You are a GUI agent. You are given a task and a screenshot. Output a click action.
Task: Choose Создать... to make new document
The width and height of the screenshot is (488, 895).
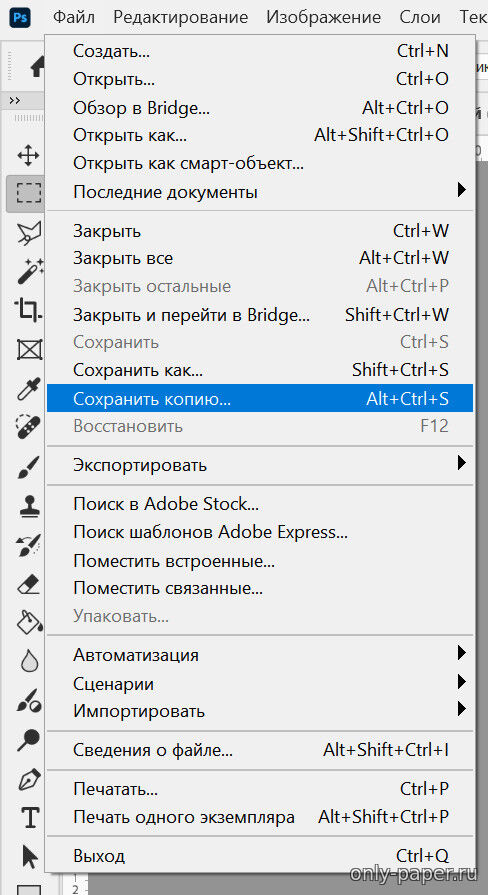coord(260,51)
